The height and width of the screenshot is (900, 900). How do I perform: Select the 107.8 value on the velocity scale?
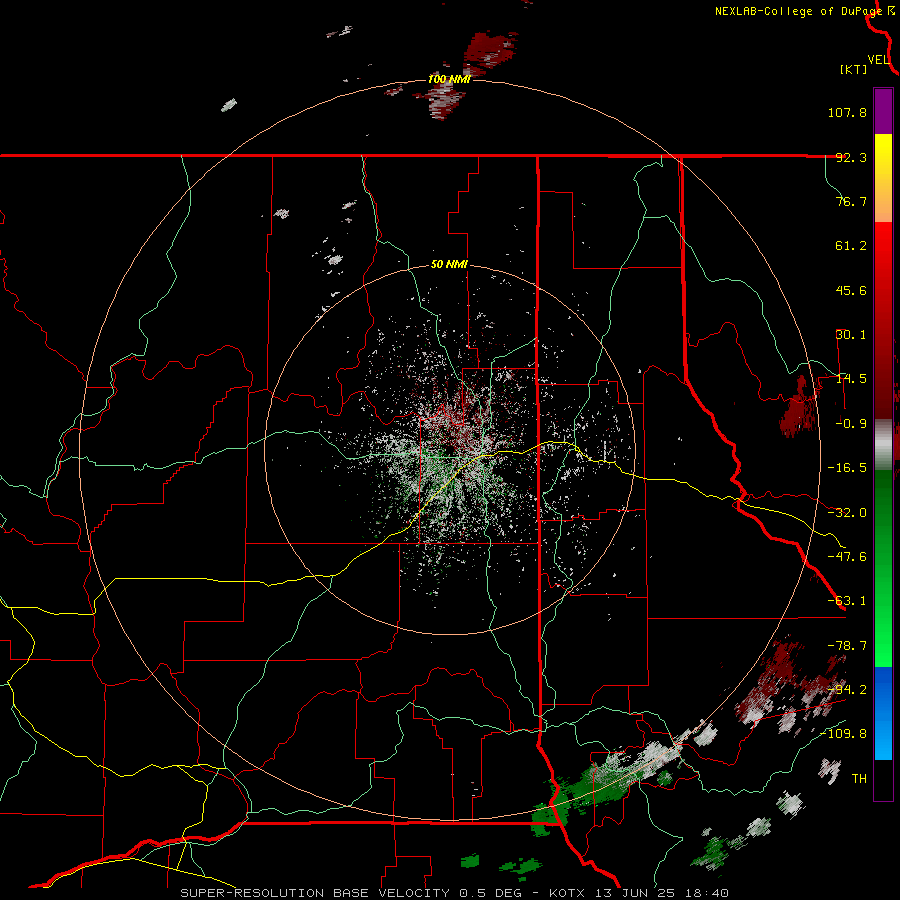847,112
